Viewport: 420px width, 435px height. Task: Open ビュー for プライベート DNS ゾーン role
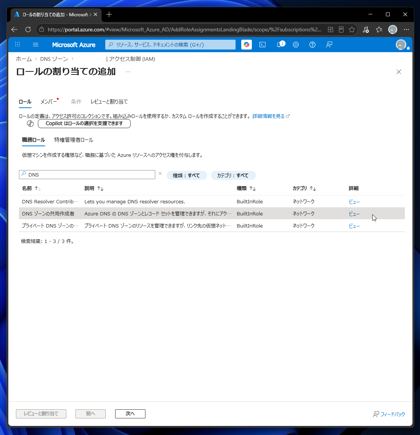click(x=354, y=226)
